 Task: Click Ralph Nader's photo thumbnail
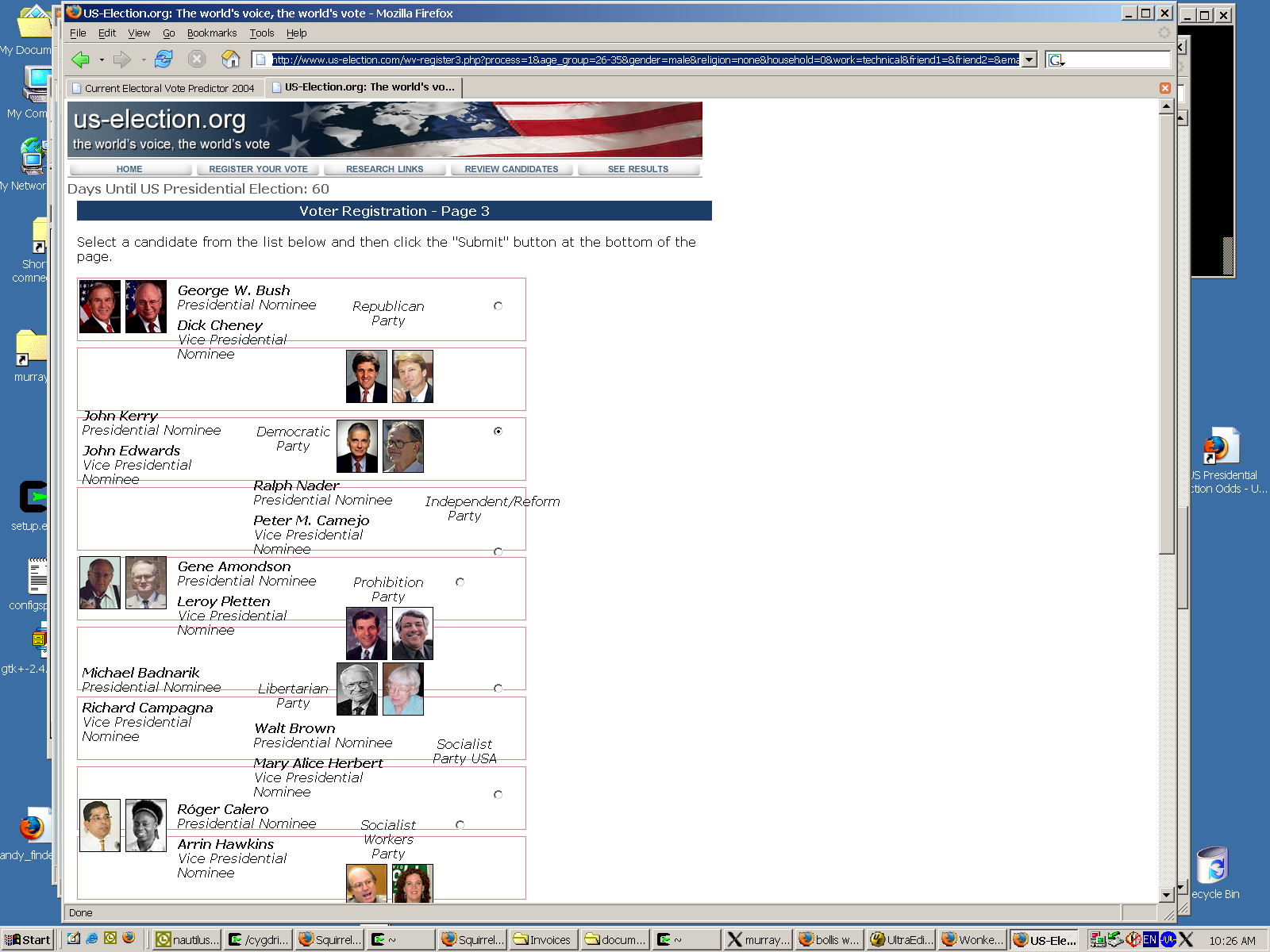click(x=357, y=446)
